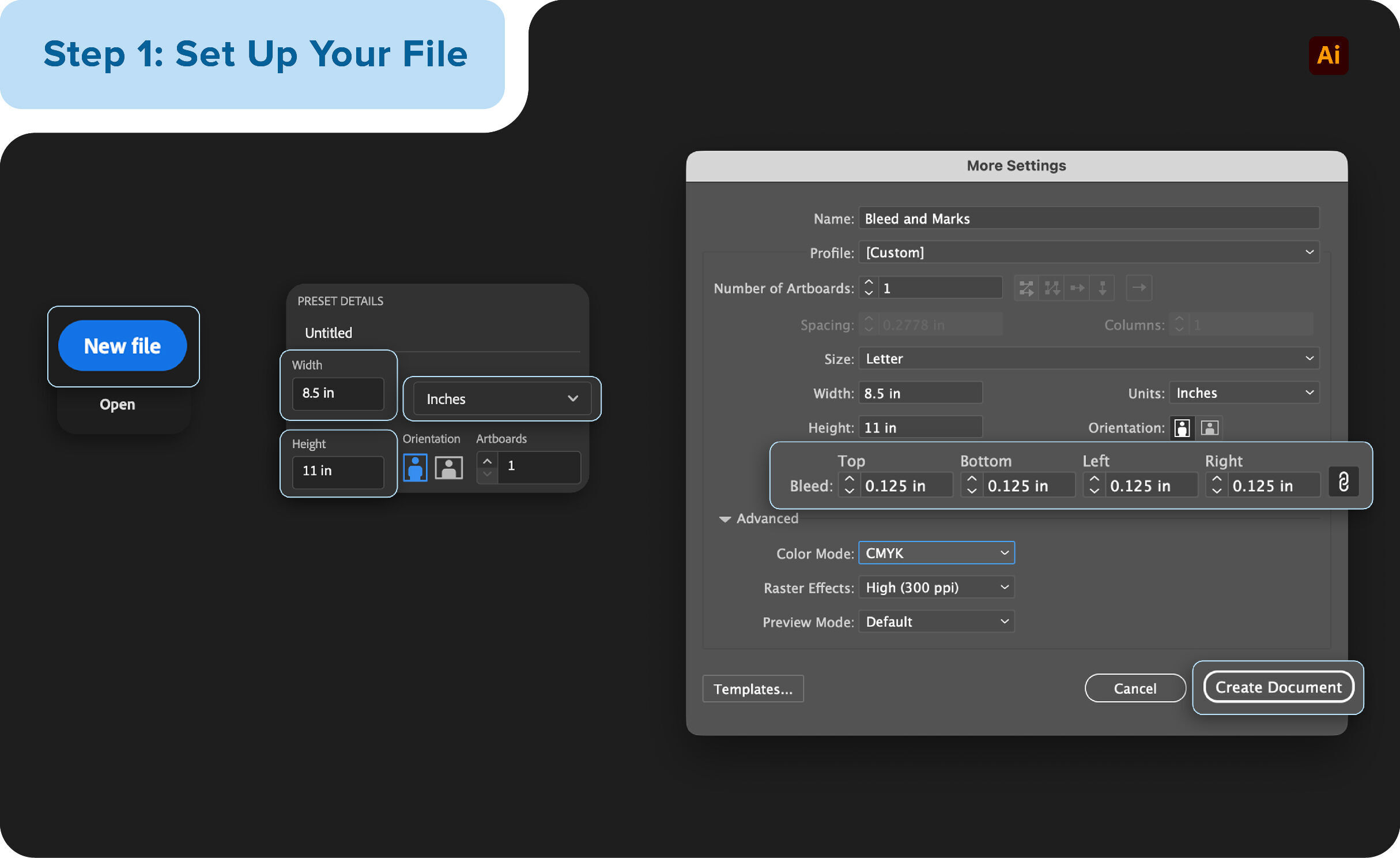The height and width of the screenshot is (858, 1400).
Task: Select the Adobe Illustrator app icon
Action: click(1328, 55)
